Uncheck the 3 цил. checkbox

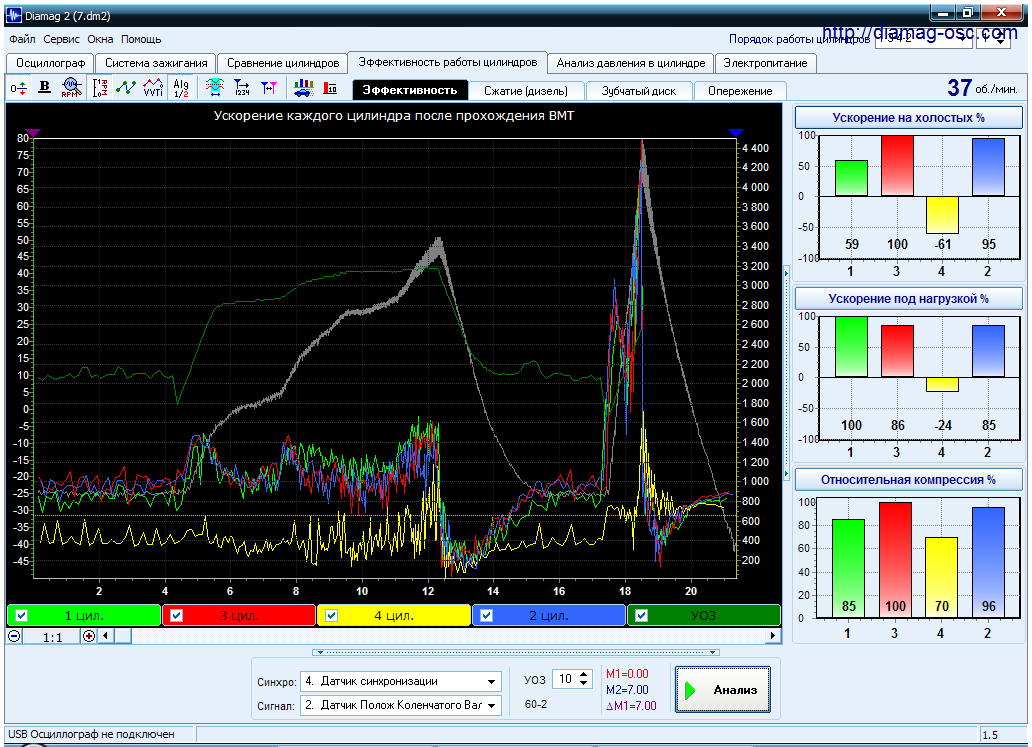click(176, 615)
